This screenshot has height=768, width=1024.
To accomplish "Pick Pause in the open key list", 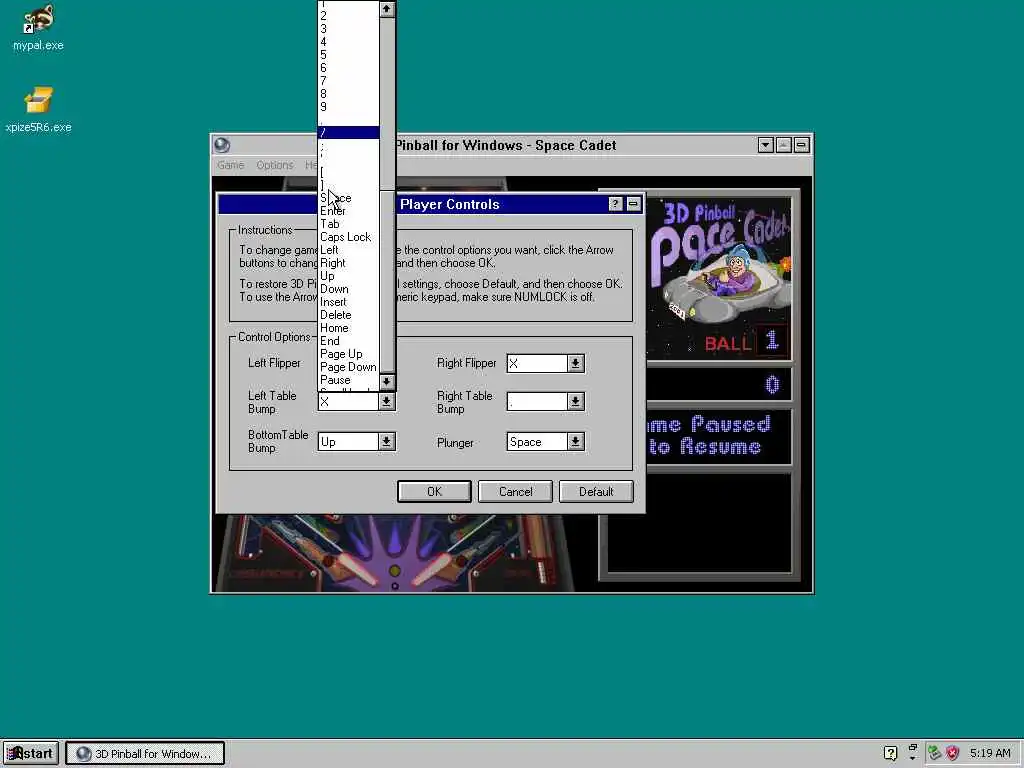I will point(348,380).
